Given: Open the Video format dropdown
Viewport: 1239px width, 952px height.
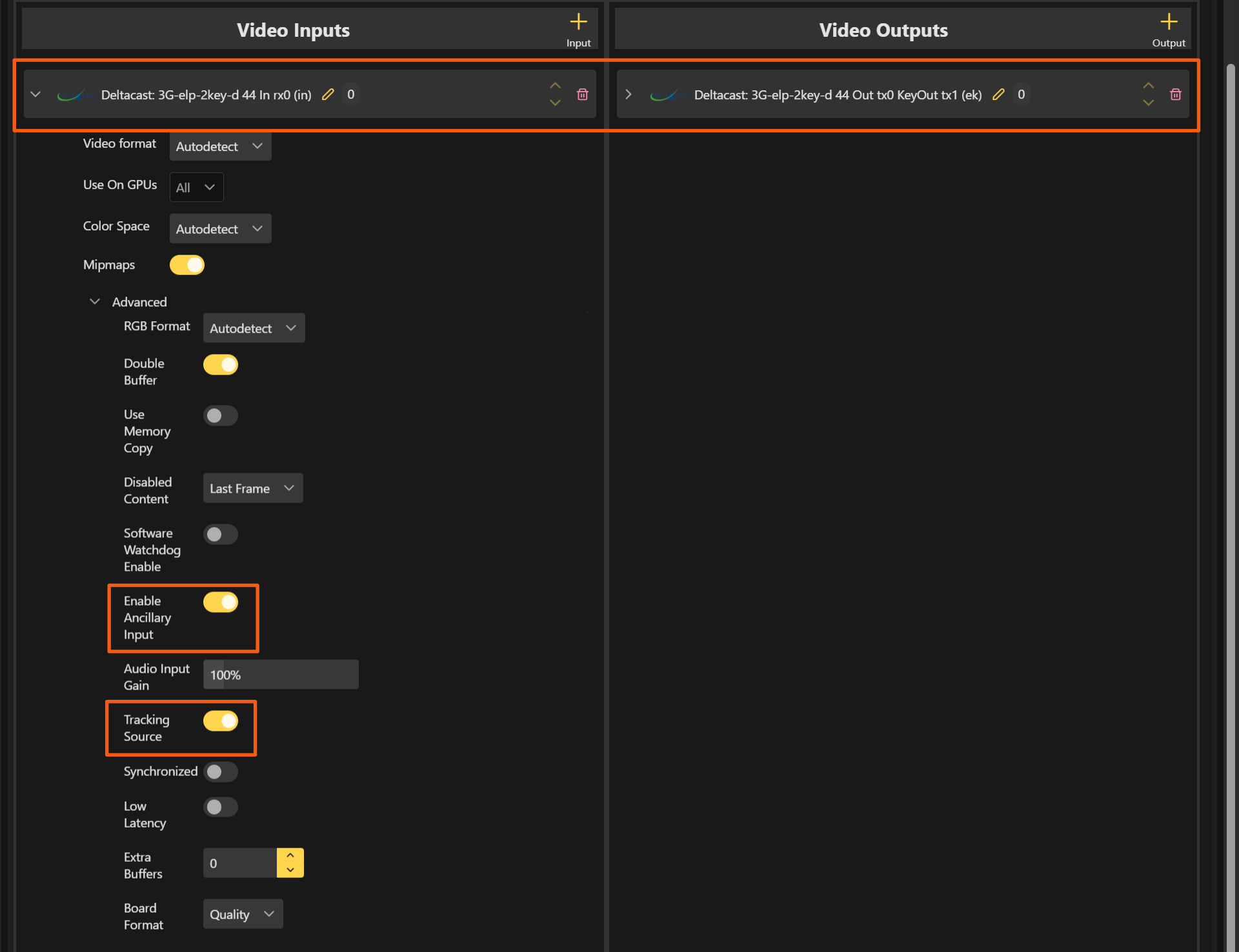Looking at the screenshot, I should coord(220,146).
